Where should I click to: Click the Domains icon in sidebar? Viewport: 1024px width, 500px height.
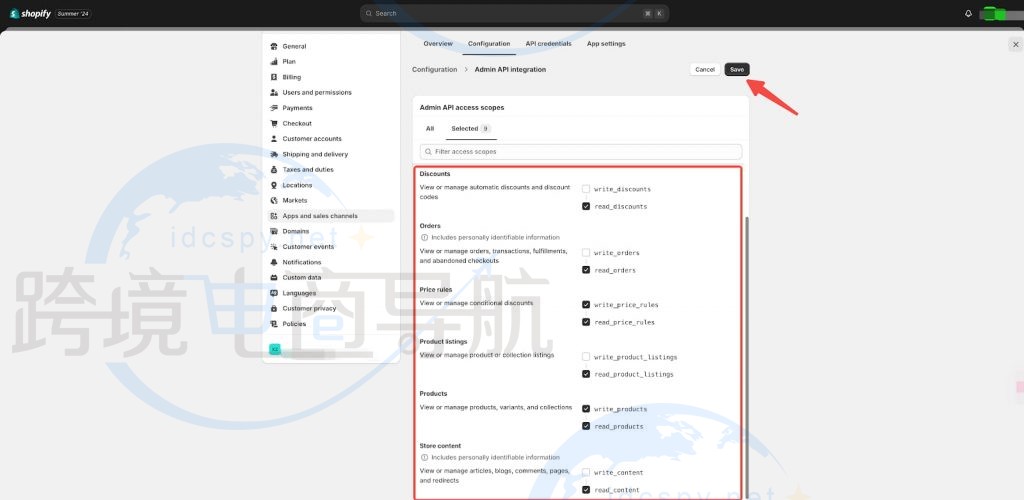[x=273, y=231]
